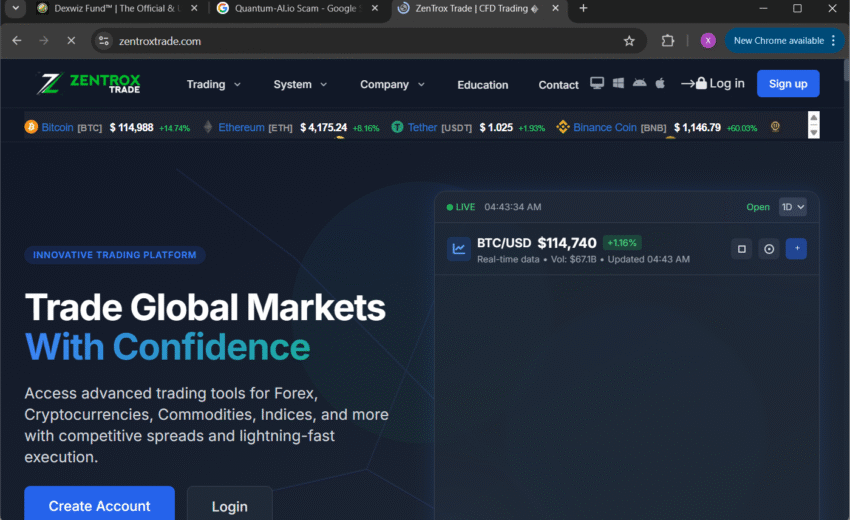View site information icon in address bar
850x520 pixels.
(x=104, y=41)
